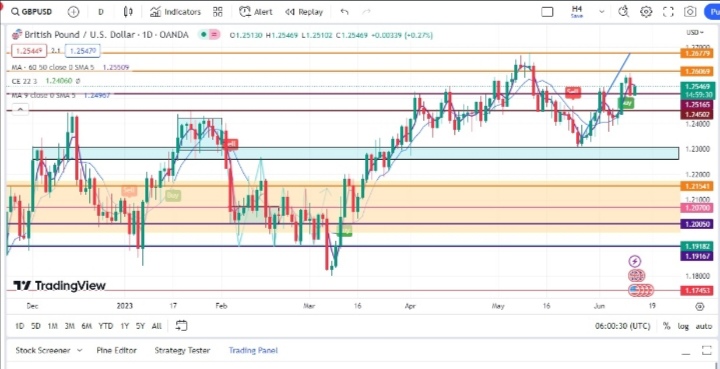Open the GBPUSD symbol search
The image size is (720, 369).
click(x=32, y=12)
